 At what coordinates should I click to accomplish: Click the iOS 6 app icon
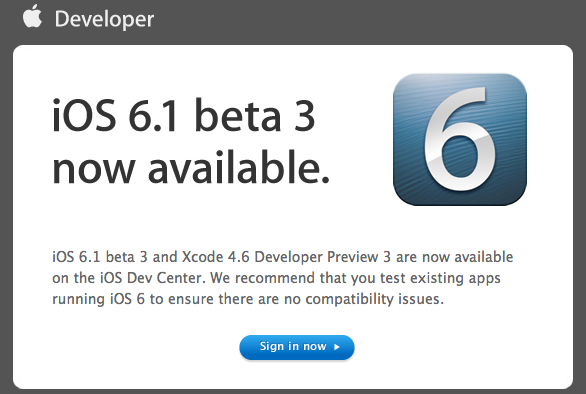[460, 139]
